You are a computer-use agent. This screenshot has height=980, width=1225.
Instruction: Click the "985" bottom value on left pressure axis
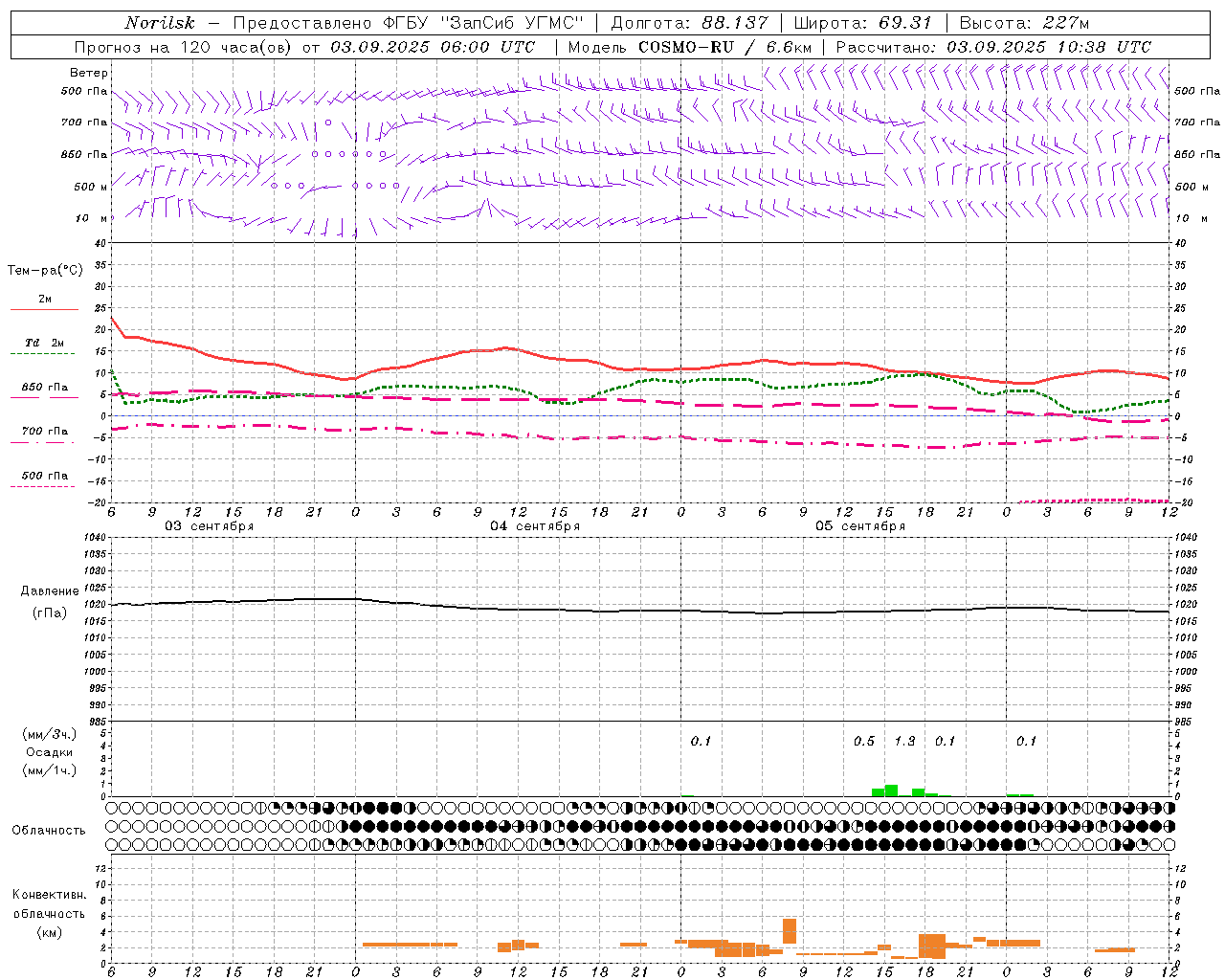click(x=97, y=722)
